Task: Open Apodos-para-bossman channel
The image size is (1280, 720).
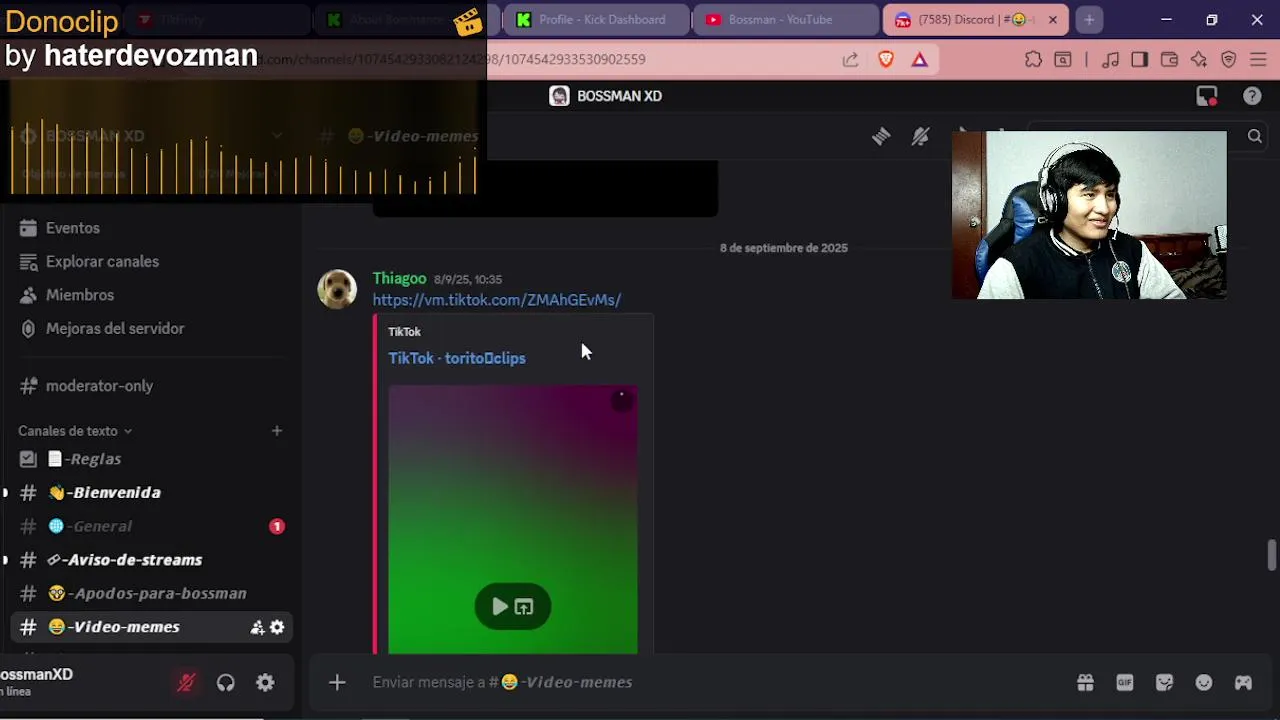Action: click(x=150, y=593)
